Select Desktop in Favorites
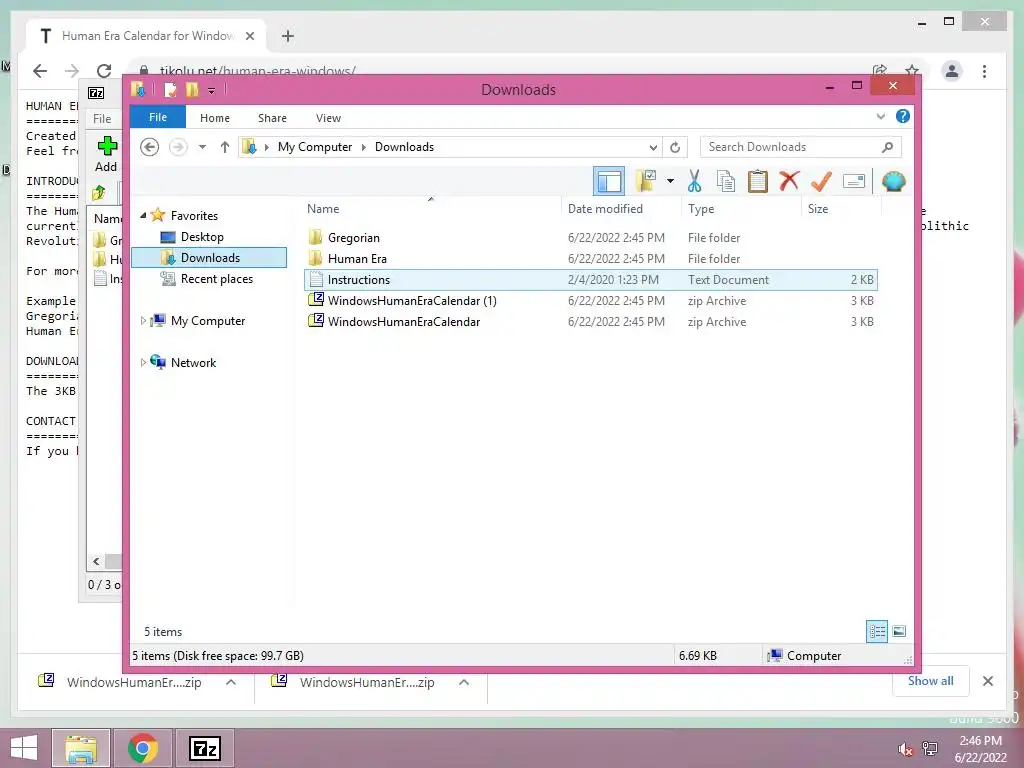The height and width of the screenshot is (768, 1024). [202, 237]
